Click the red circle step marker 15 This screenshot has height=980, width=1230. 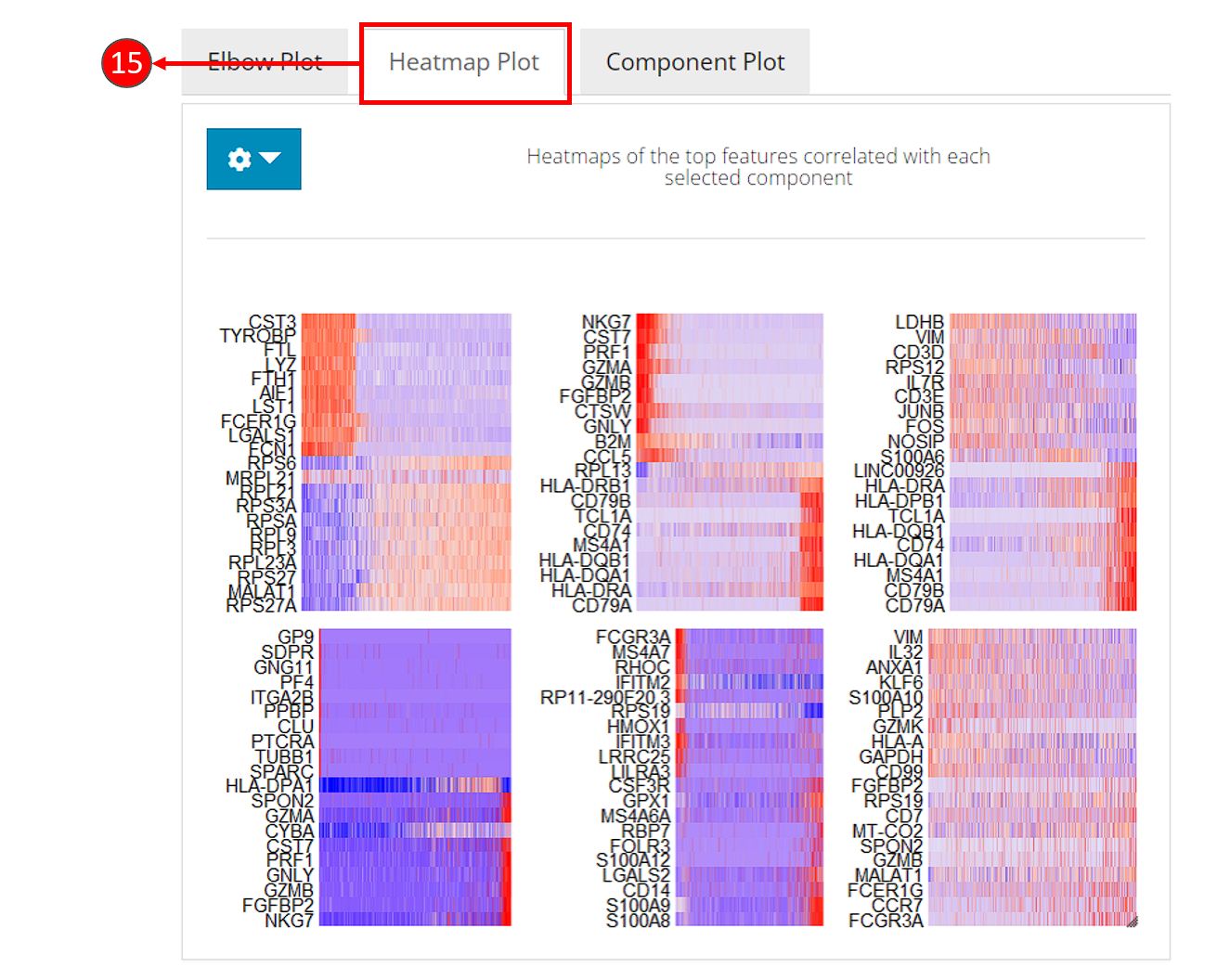point(126,63)
